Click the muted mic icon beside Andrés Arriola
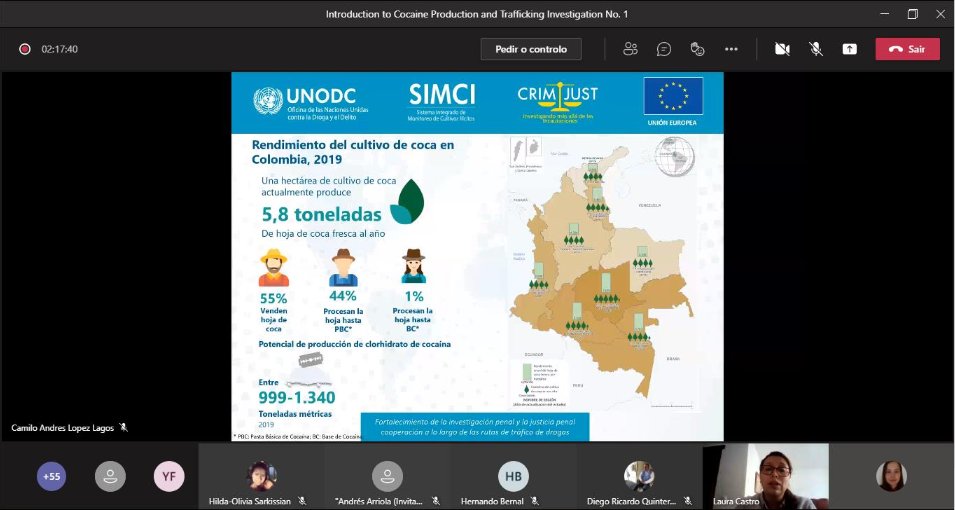This screenshot has height=510, width=955. click(435, 501)
